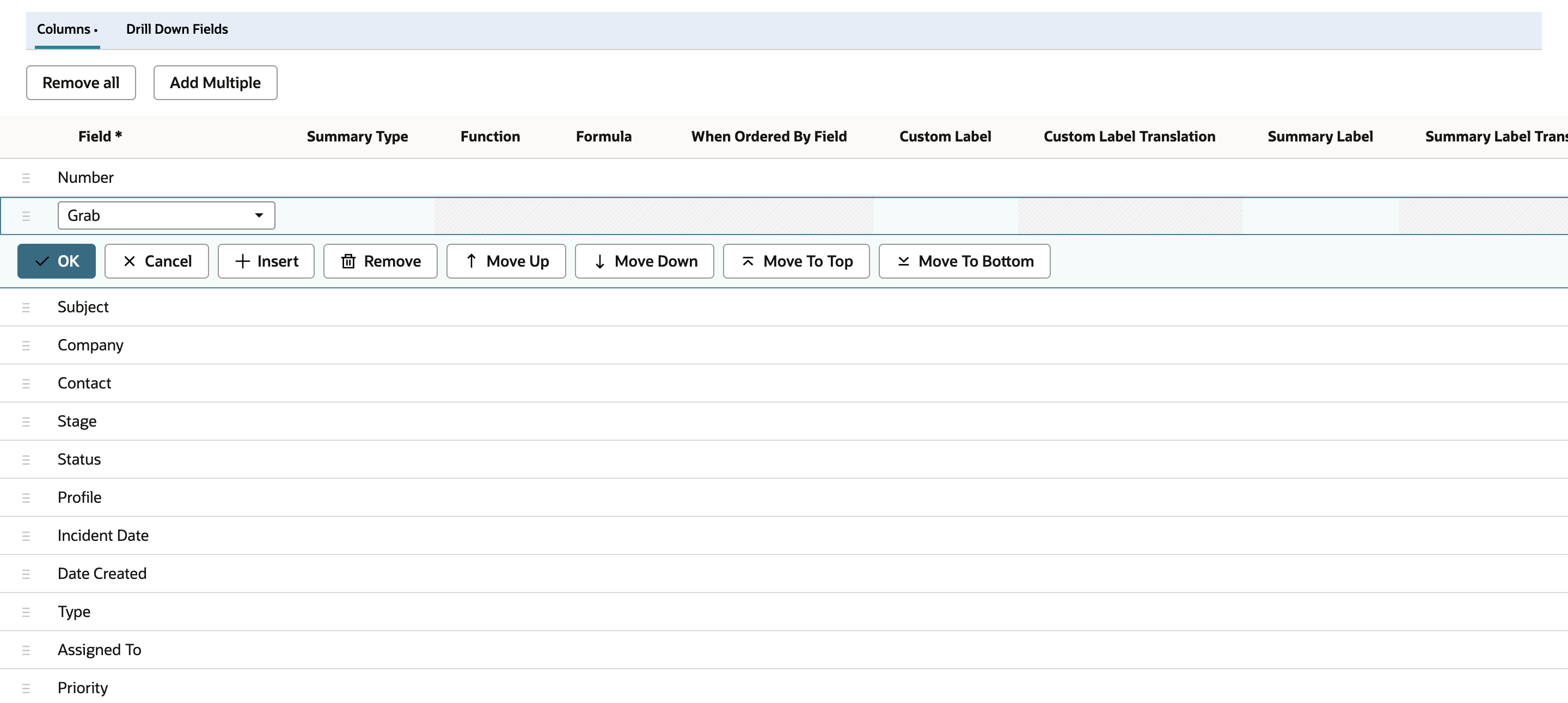Click the drag handle of Assigned To row
The image size is (1568, 703).
click(x=26, y=650)
